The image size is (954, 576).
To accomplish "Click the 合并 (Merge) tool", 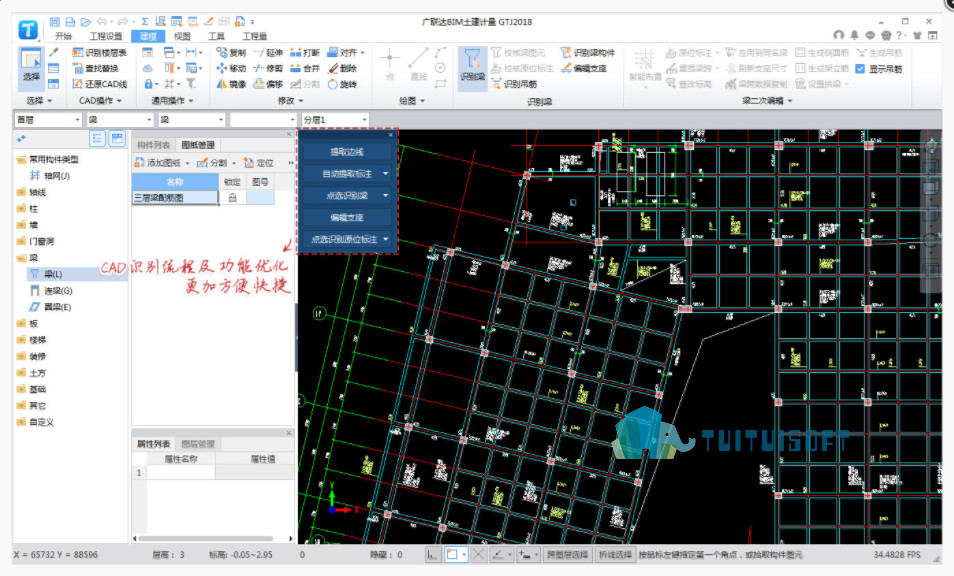I will click(305, 68).
